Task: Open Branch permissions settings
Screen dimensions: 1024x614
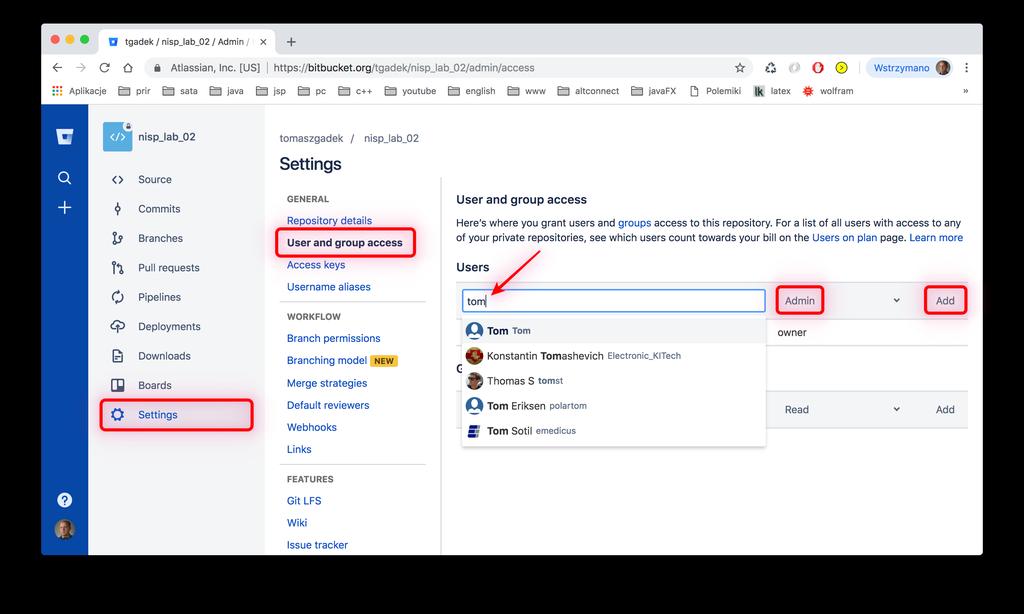Action: (333, 338)
